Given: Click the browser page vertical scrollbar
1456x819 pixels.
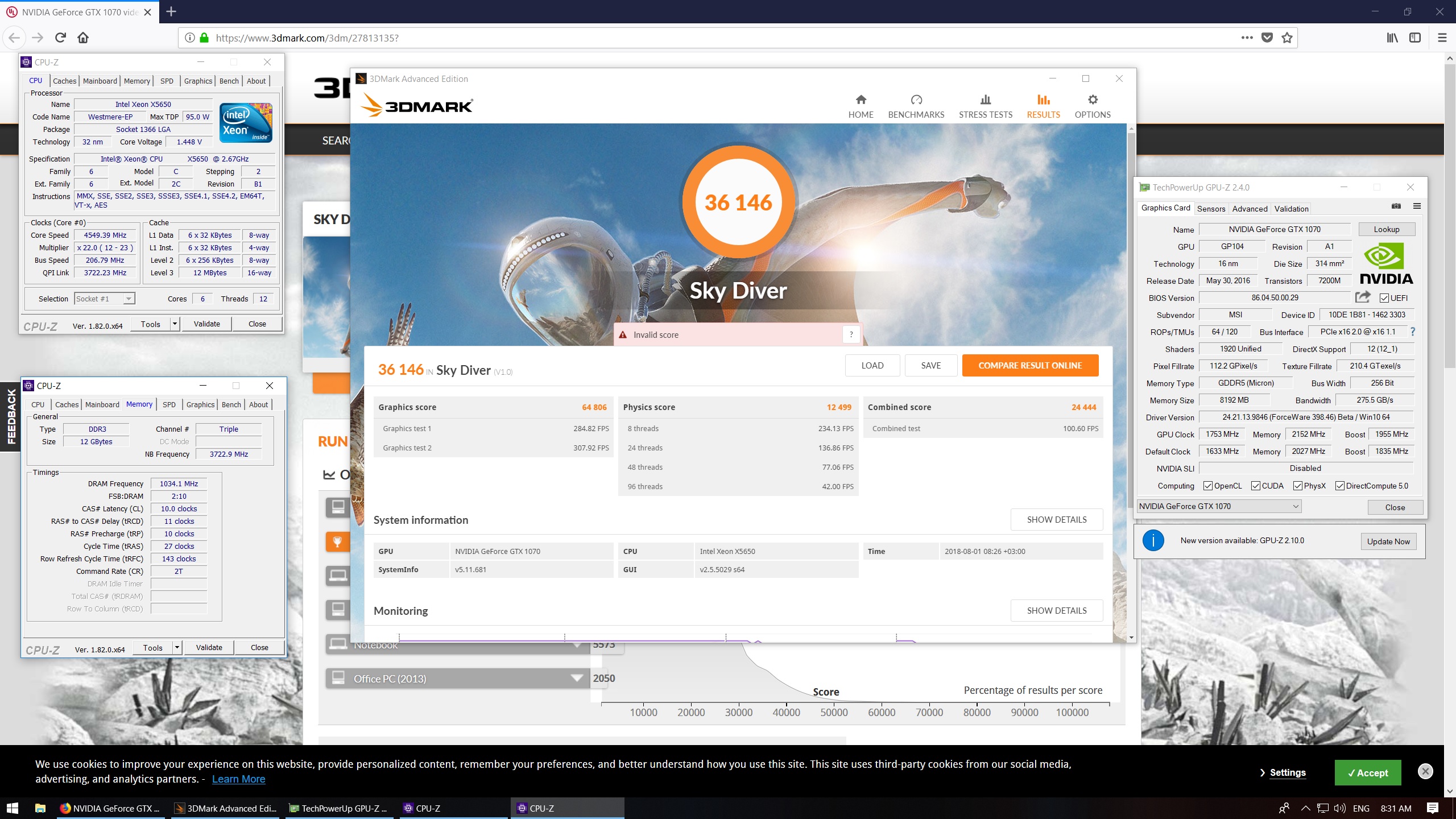Looking at the screenshot, I should [1449, 216].
